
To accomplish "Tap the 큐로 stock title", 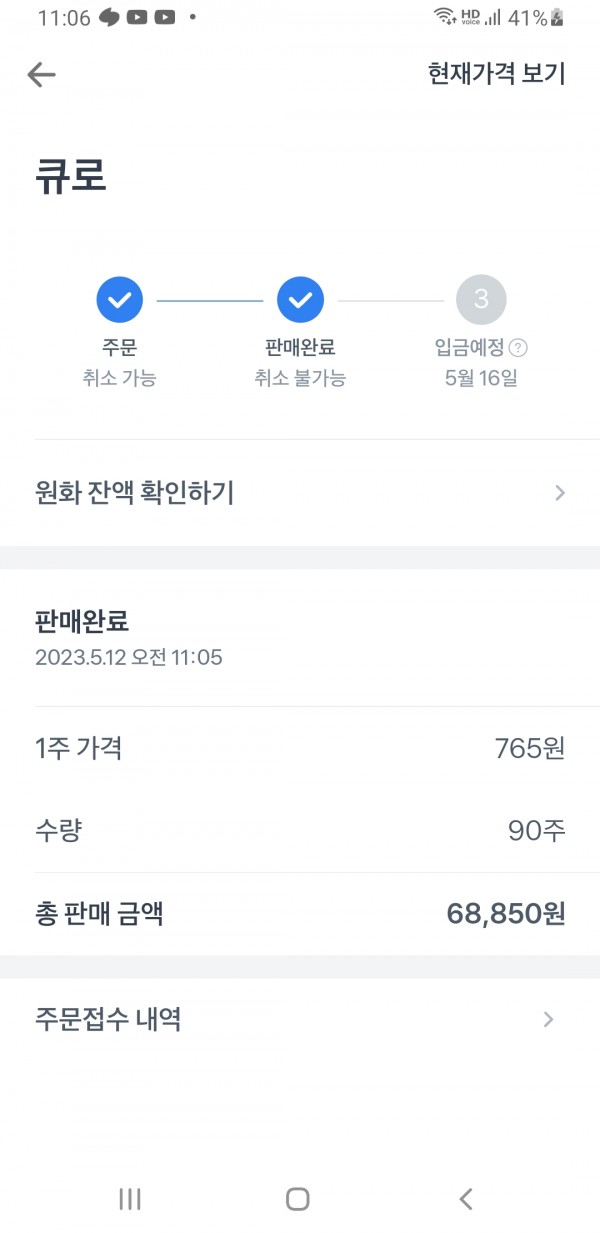I will pos(71,176).
